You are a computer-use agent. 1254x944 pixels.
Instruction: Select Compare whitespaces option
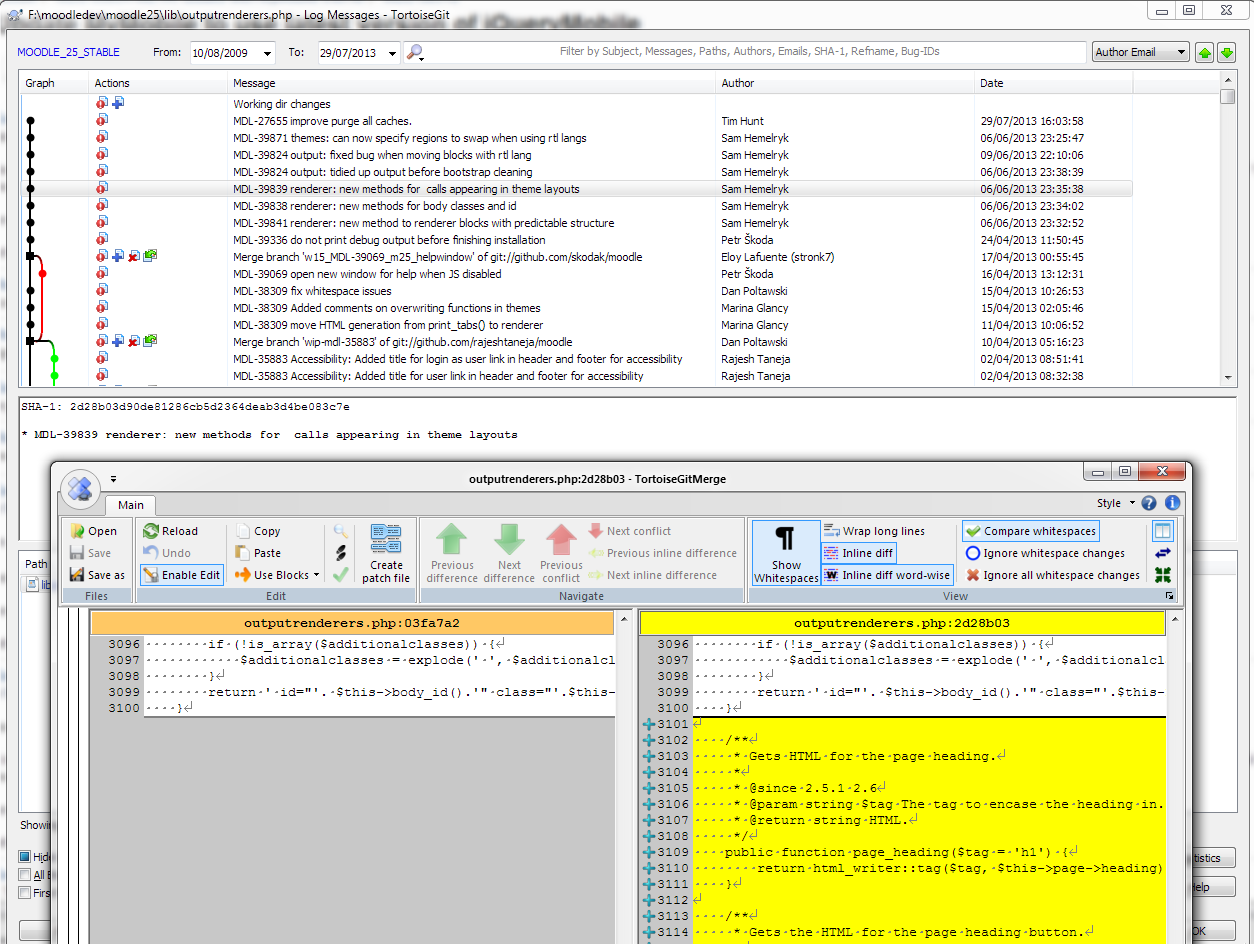pos(1031,531)
